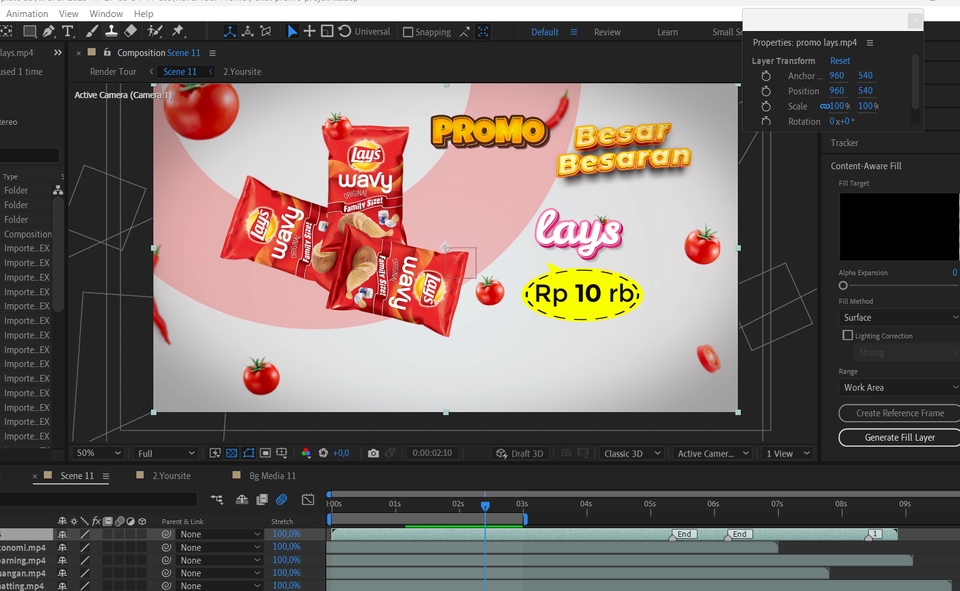Open the Help menu
This screenshot has width=960, height=591.
click(x=143, y=13)
